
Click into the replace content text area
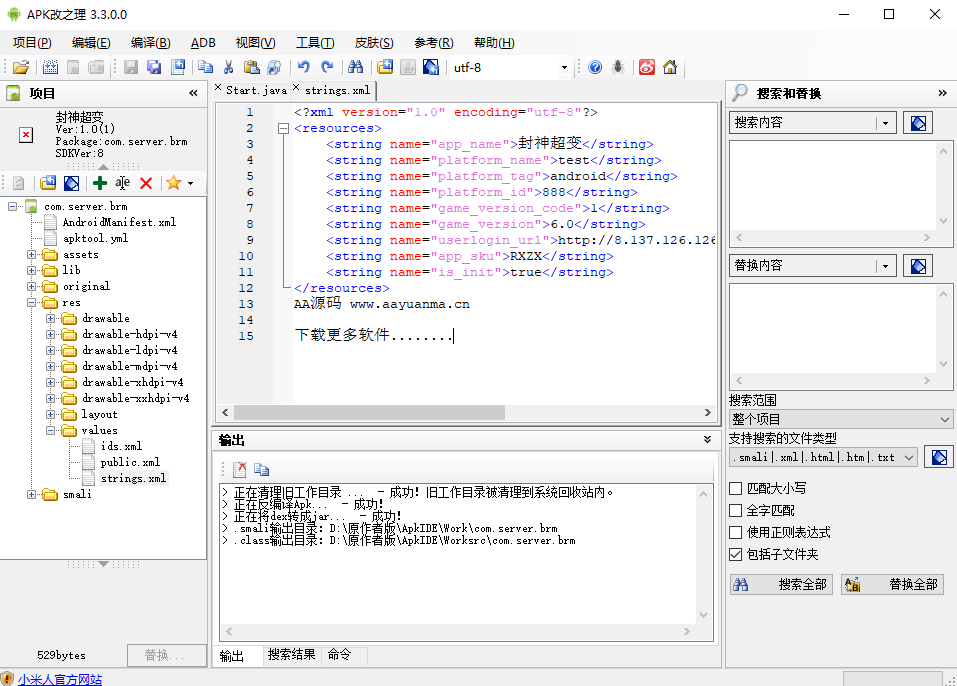tap(833, 330)
